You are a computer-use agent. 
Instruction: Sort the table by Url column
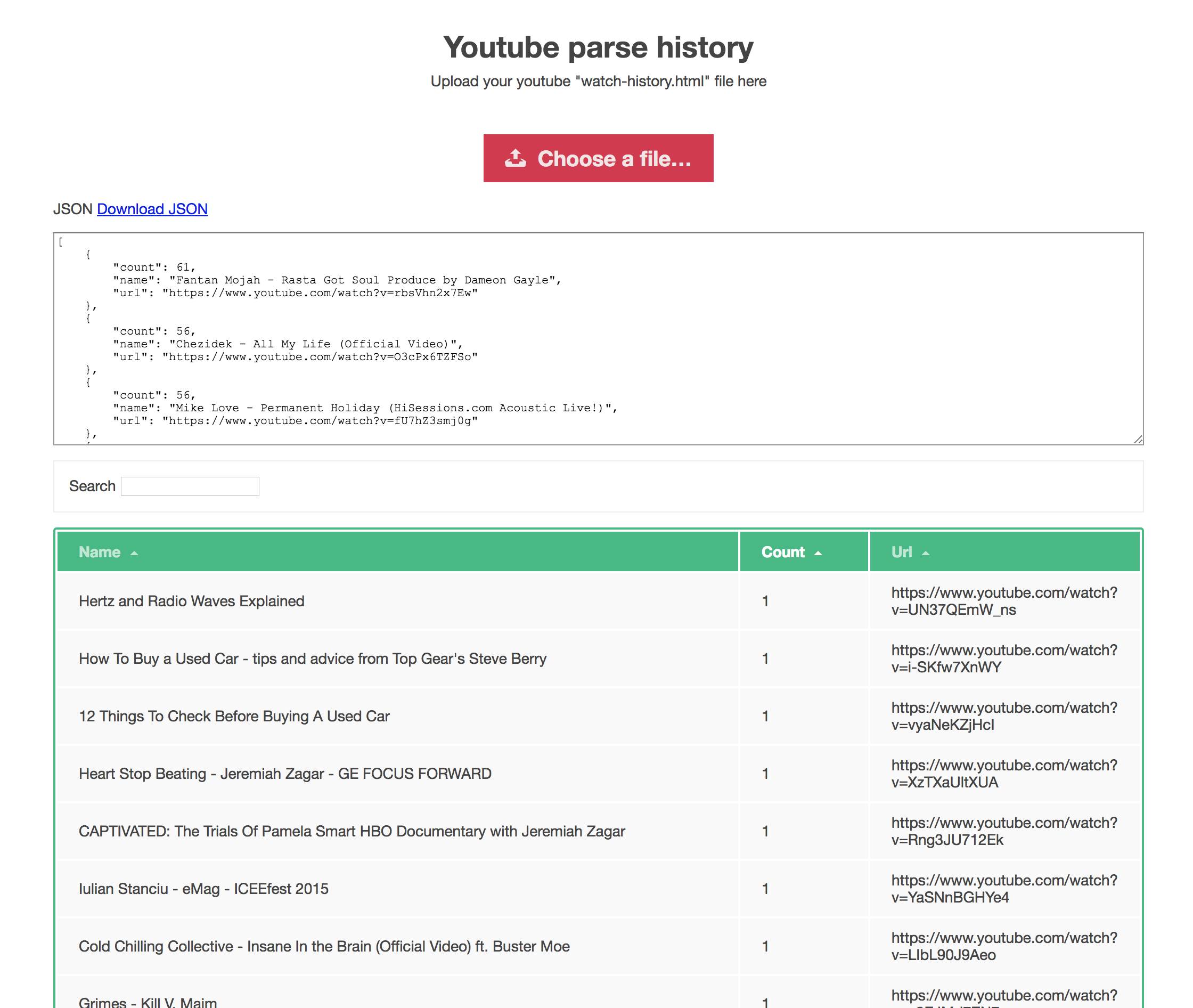pyautogui.click(x=901, y=552)
